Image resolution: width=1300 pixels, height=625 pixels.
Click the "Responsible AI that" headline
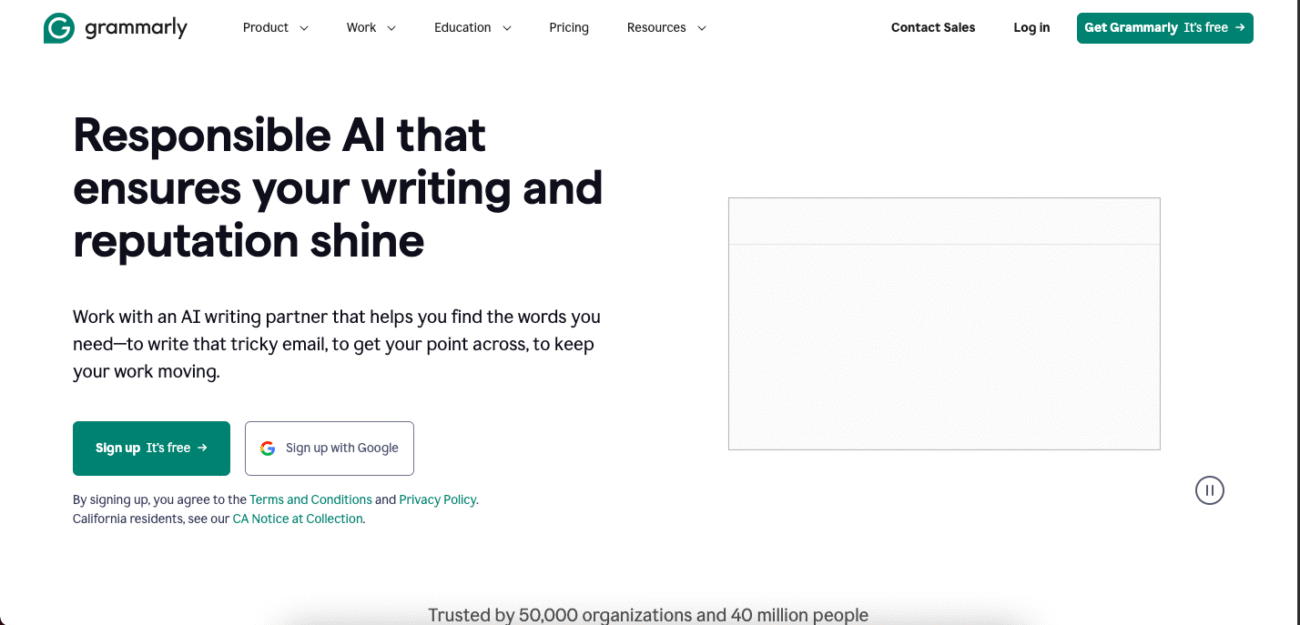coord(279,135)
